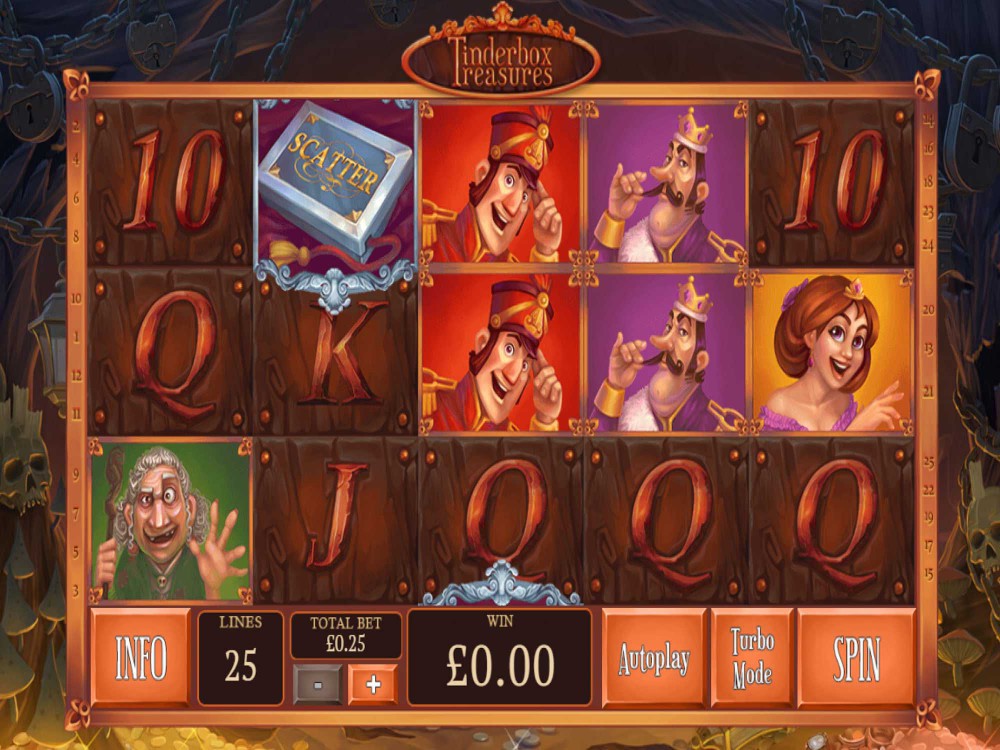
Task: Open the INFO paytable
Action: pos(140,658)
